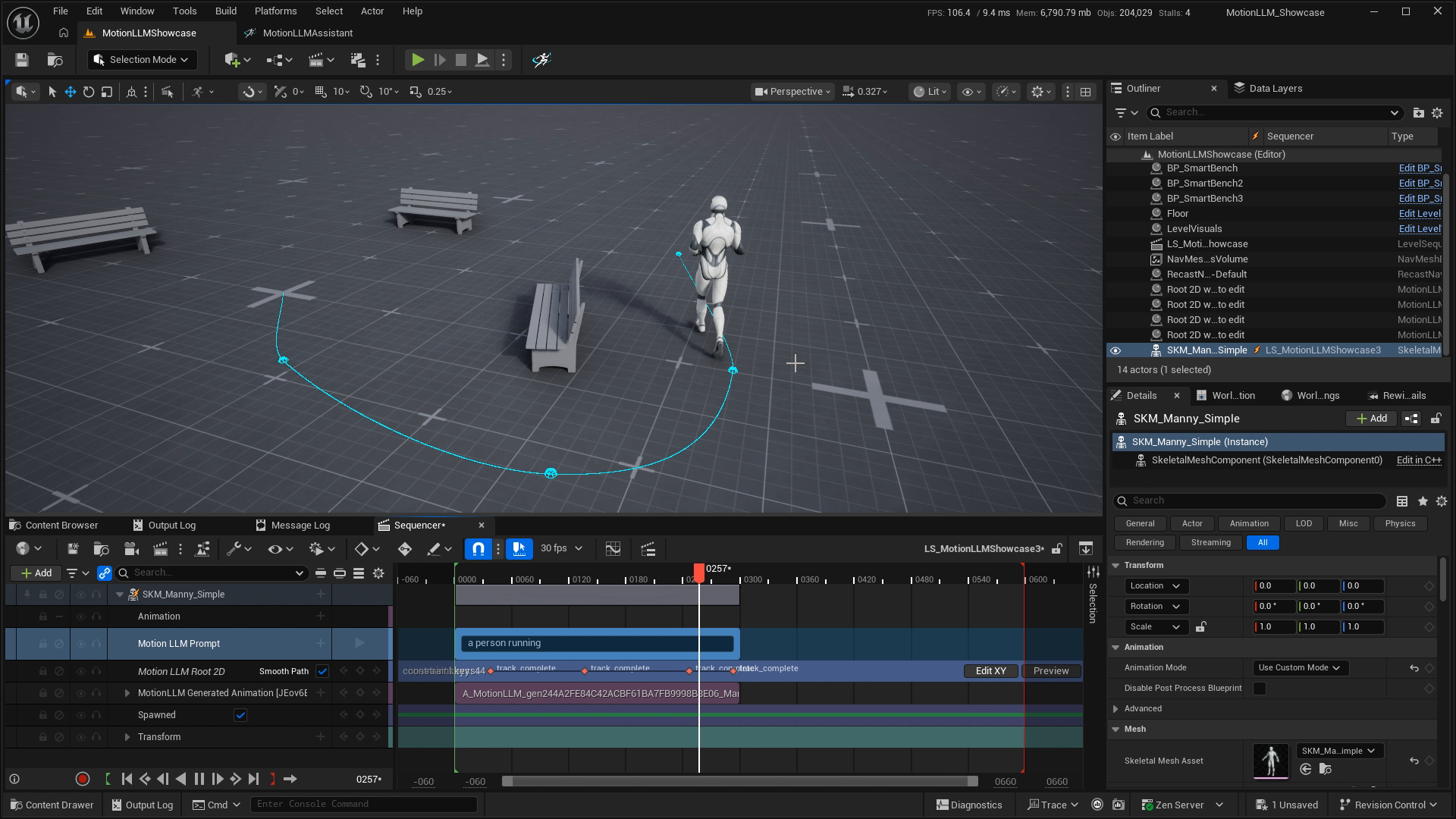Toggle the Sequencer magnet snapping icon
Screen dimensions: 1456x819
click(x=479, y=549)
